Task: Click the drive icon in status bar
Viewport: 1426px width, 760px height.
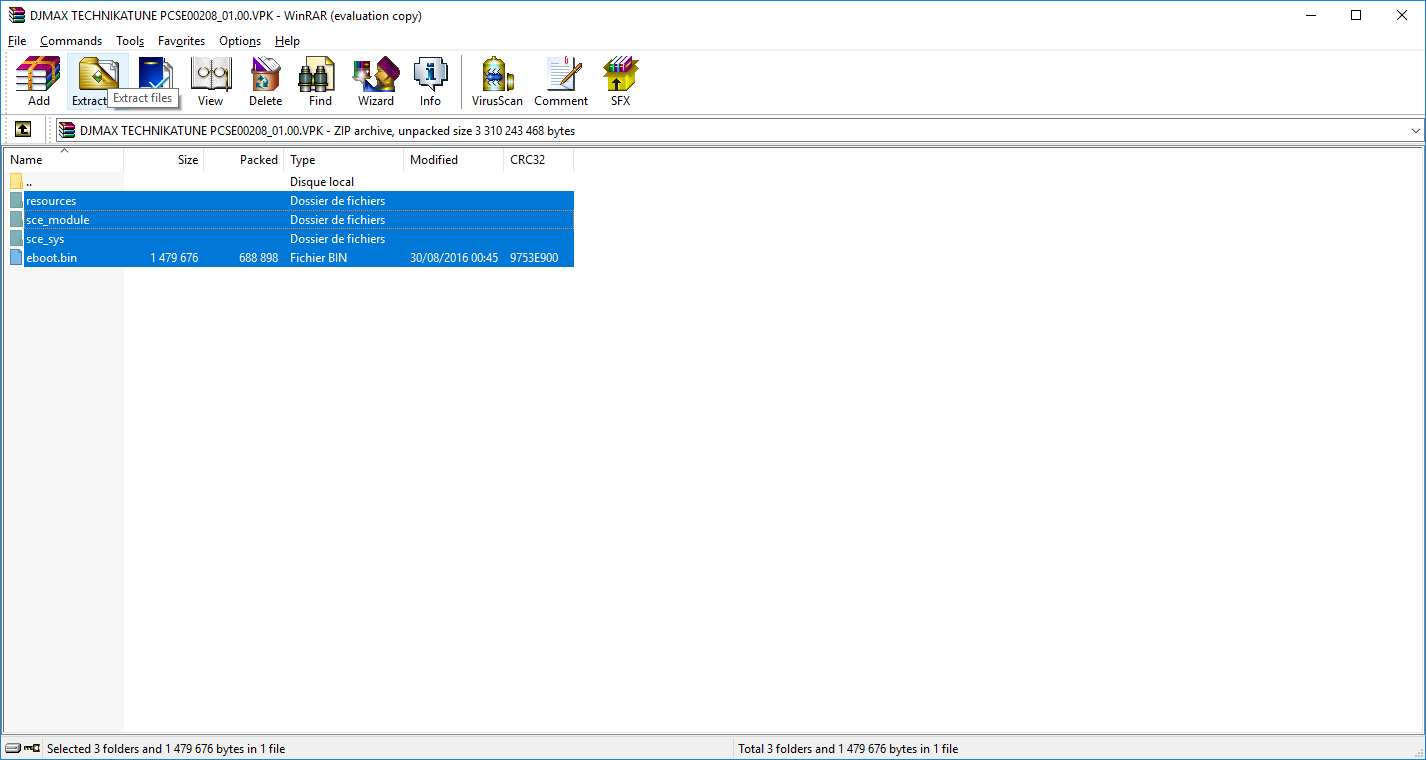Action: click(13, 748)
